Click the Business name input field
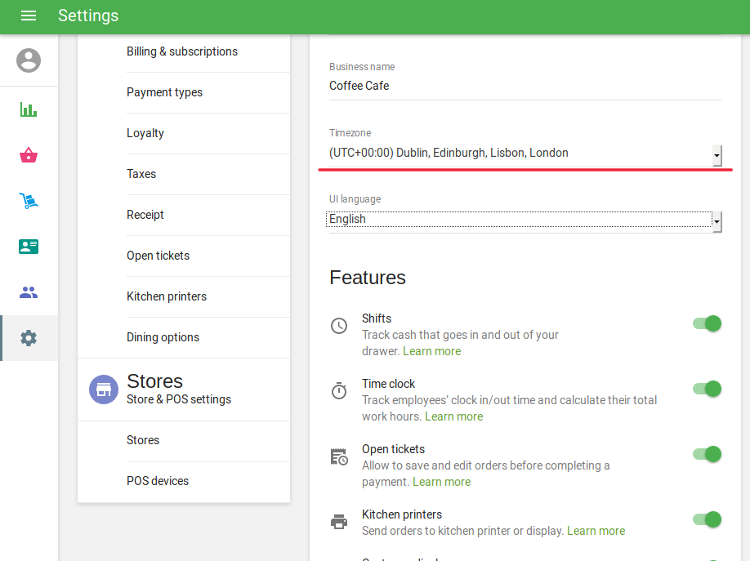Image resolution: width=750 pixels, height=561 pixels. [525, 86]
